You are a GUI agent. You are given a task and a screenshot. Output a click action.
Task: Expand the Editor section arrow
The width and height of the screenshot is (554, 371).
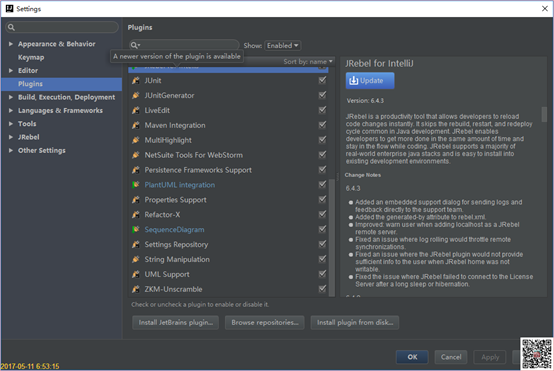[11, 70]
